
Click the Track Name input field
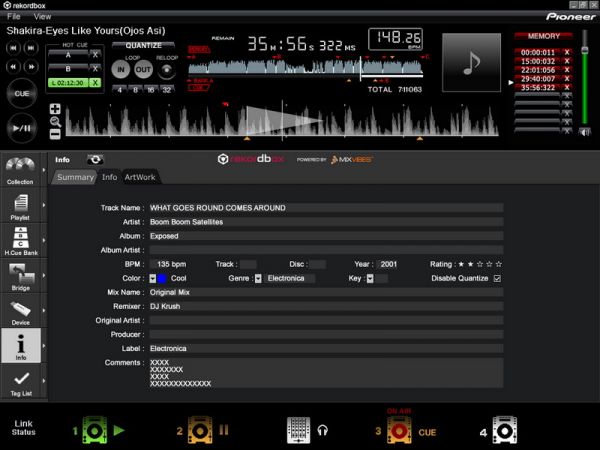point(326,208)
